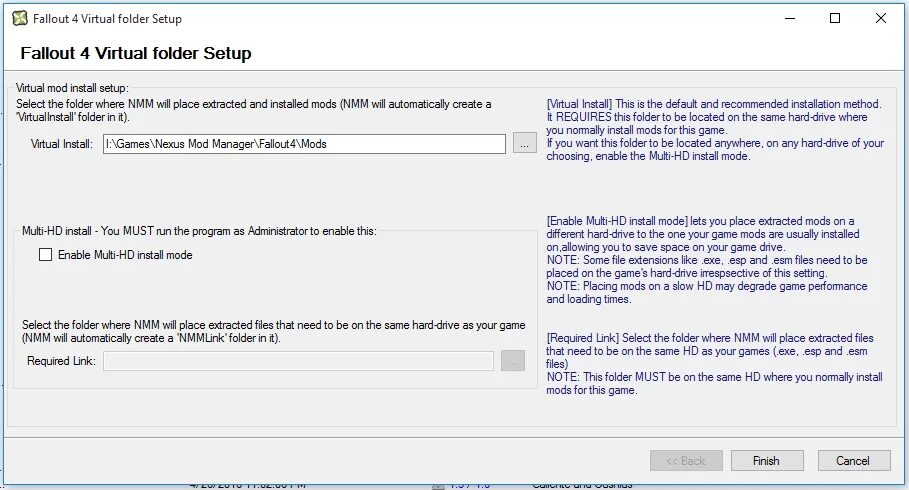Click the Finish button
Viewport: 909px width, 490px height.
click(x=767, y=460)
